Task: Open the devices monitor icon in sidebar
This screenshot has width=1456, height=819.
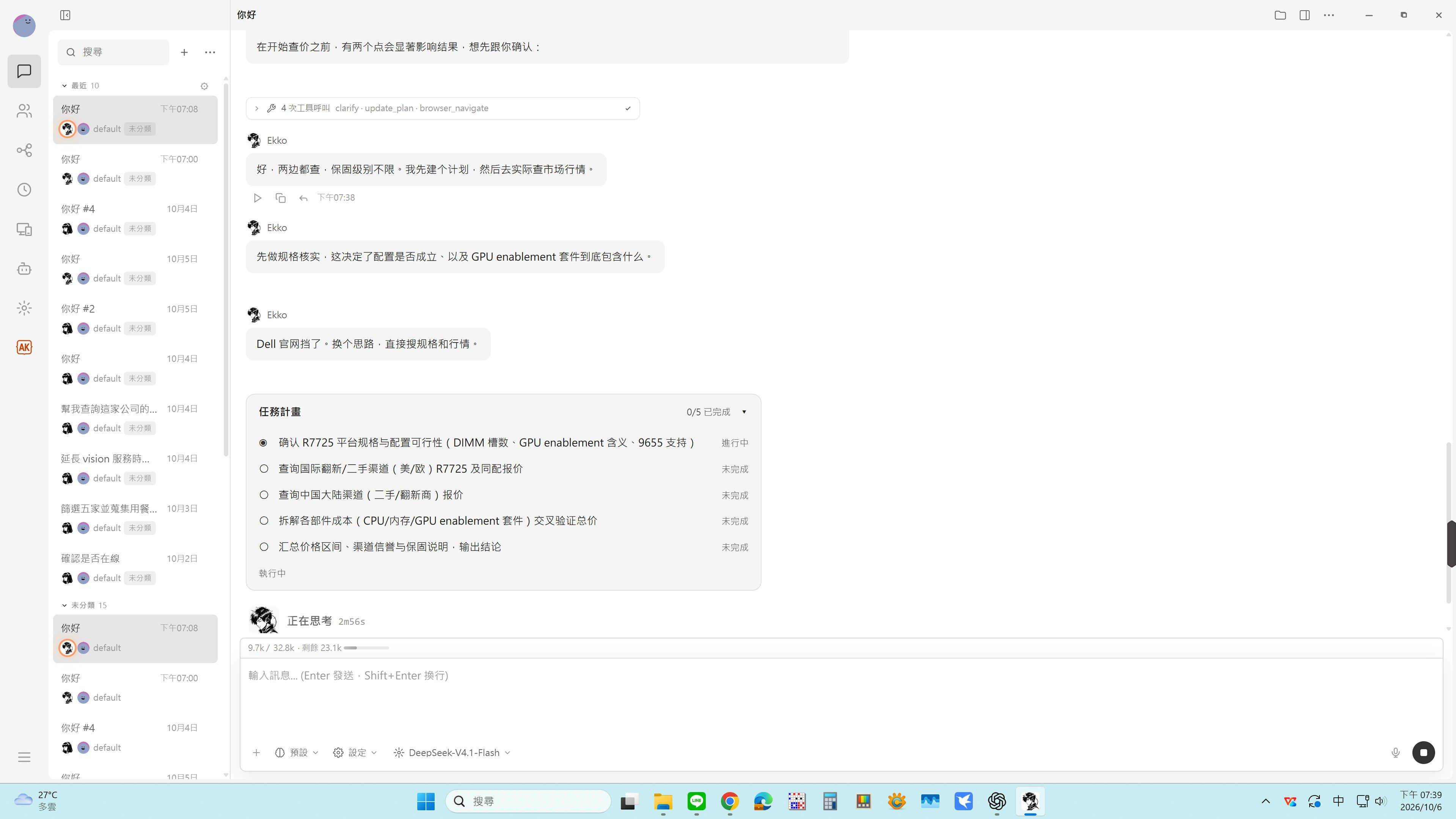Action: click(24, 229)
